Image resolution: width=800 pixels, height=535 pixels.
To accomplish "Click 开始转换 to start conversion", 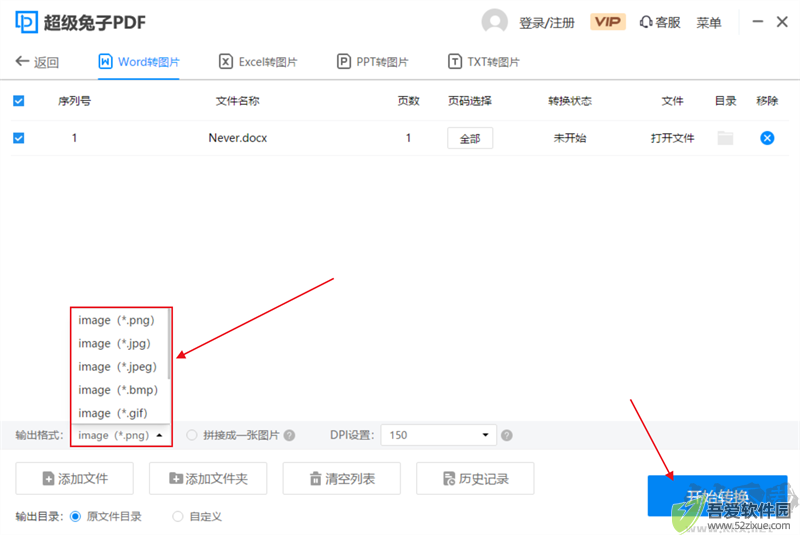I will (717, 496).
